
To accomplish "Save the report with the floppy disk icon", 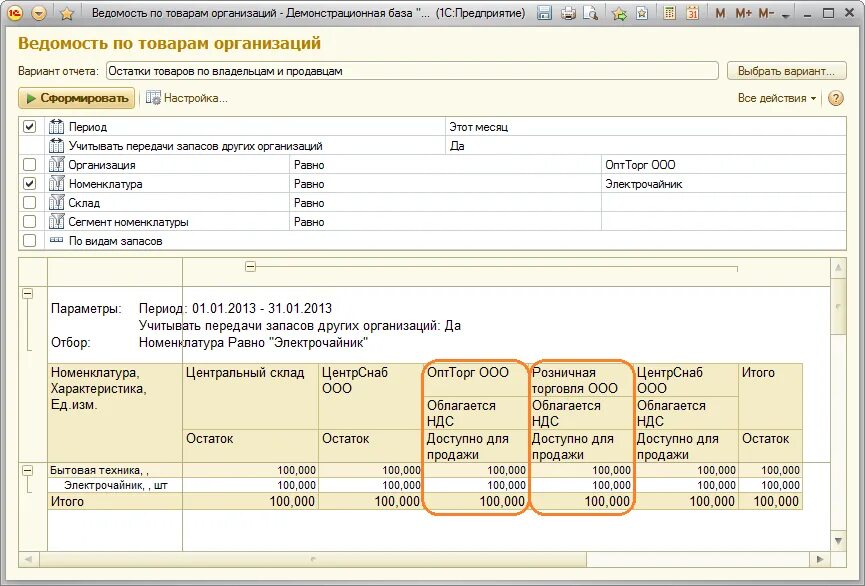I will click(544, 13).
